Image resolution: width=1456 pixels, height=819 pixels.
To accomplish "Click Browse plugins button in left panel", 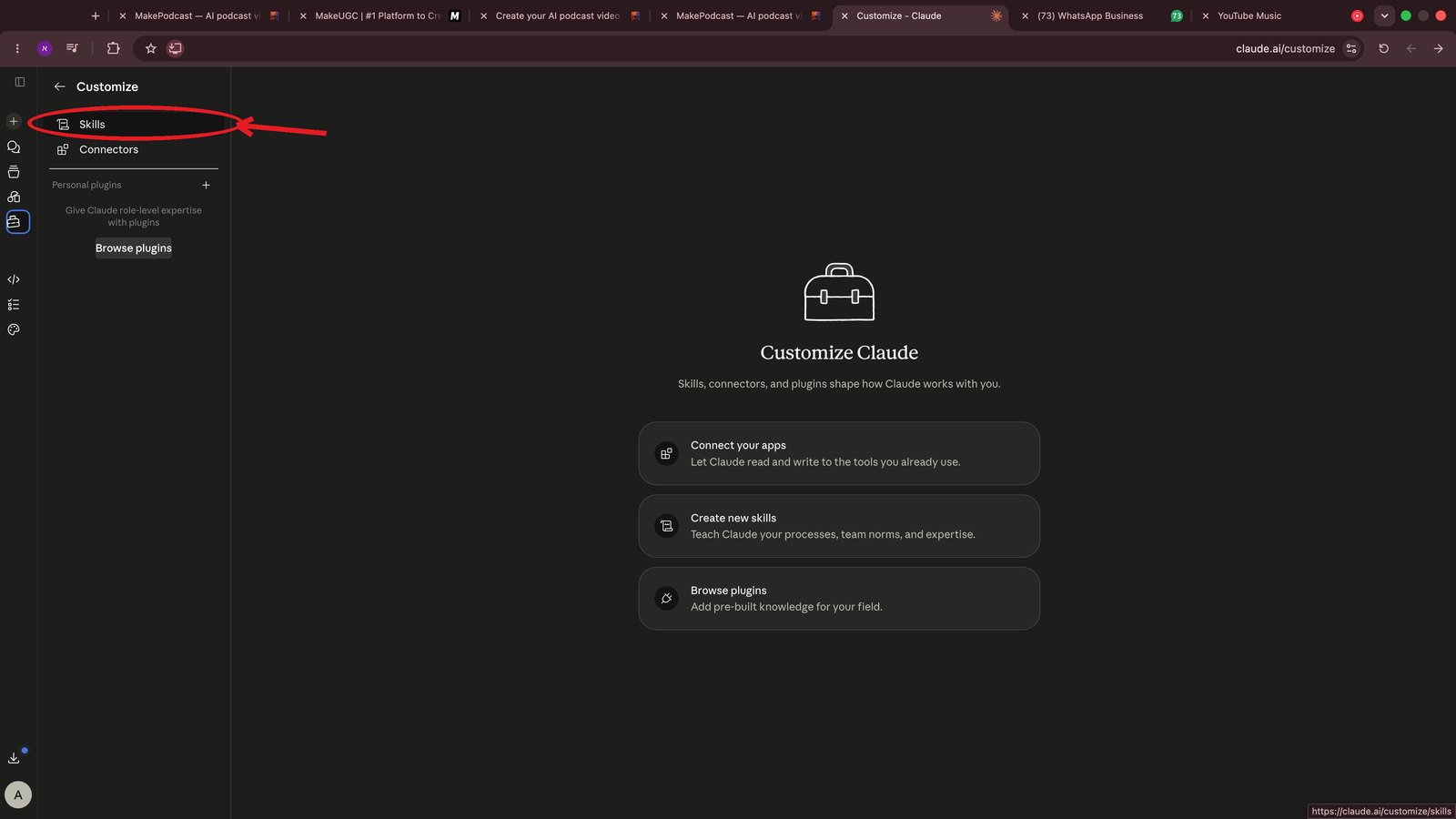I will point(134,248).
